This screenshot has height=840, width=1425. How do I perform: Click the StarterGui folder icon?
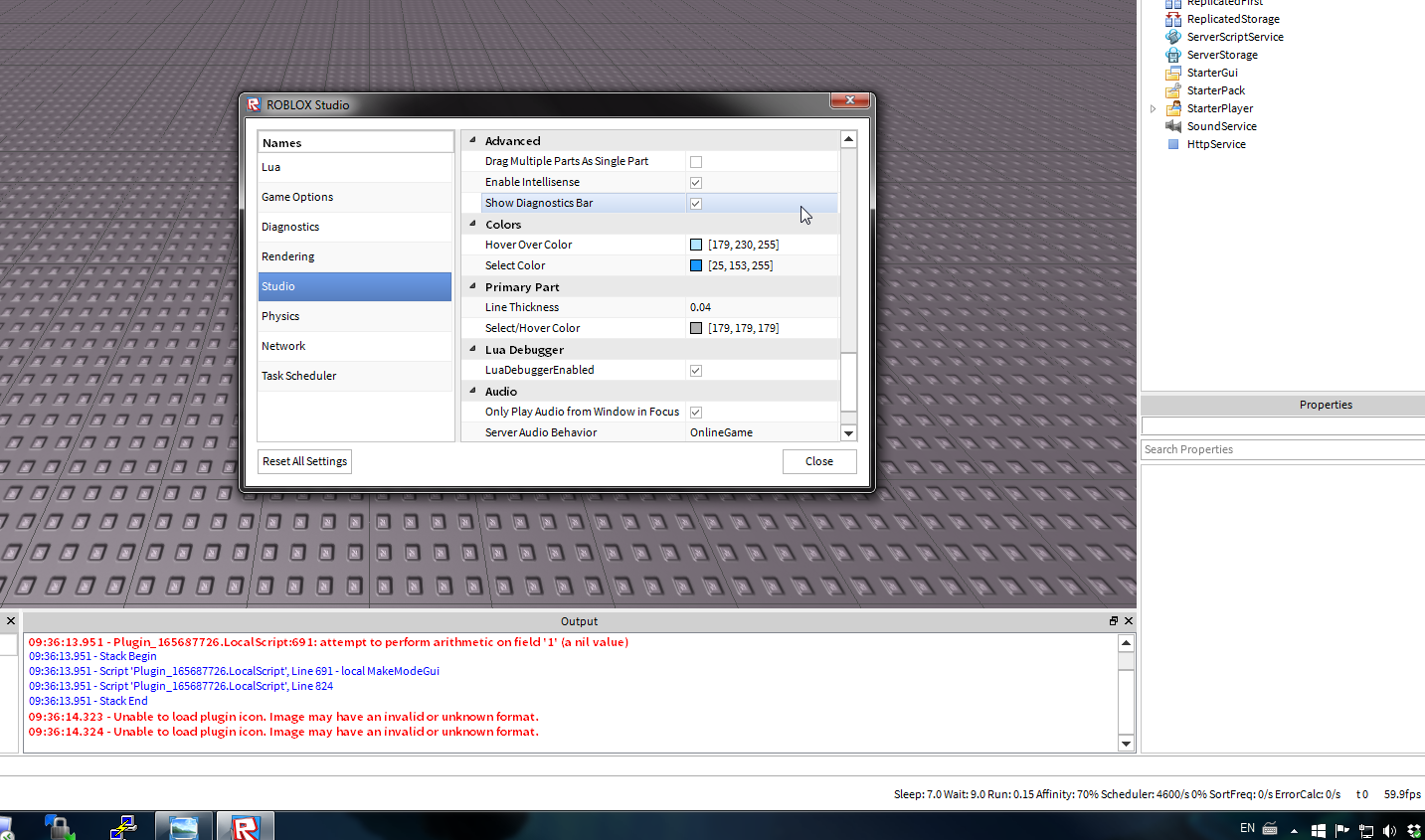point(1171,73)
